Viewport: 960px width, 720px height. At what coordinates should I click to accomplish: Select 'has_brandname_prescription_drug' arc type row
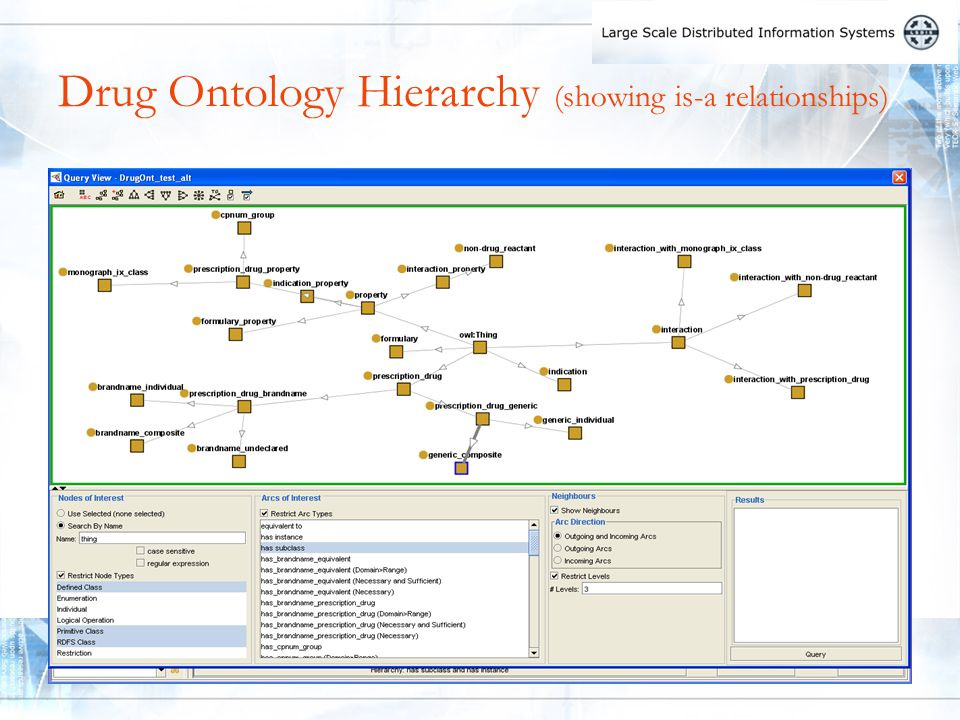point(394,603)
